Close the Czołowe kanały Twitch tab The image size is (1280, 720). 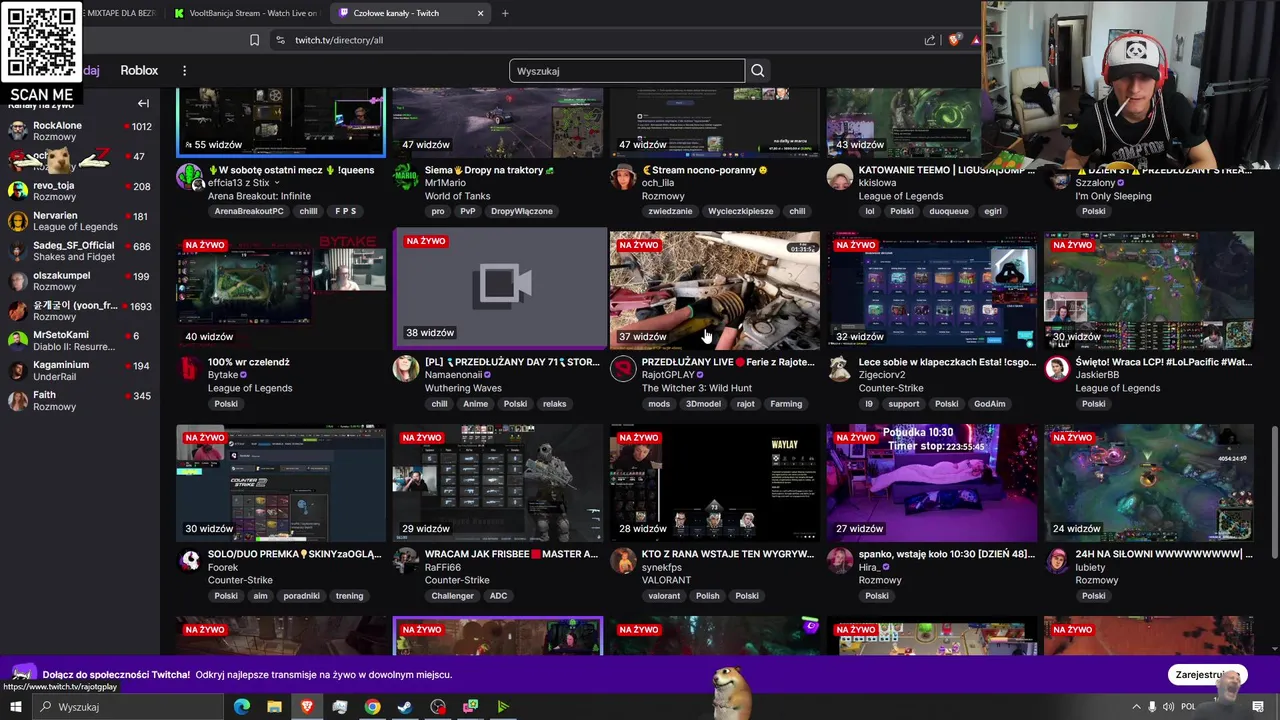(480, 13)
